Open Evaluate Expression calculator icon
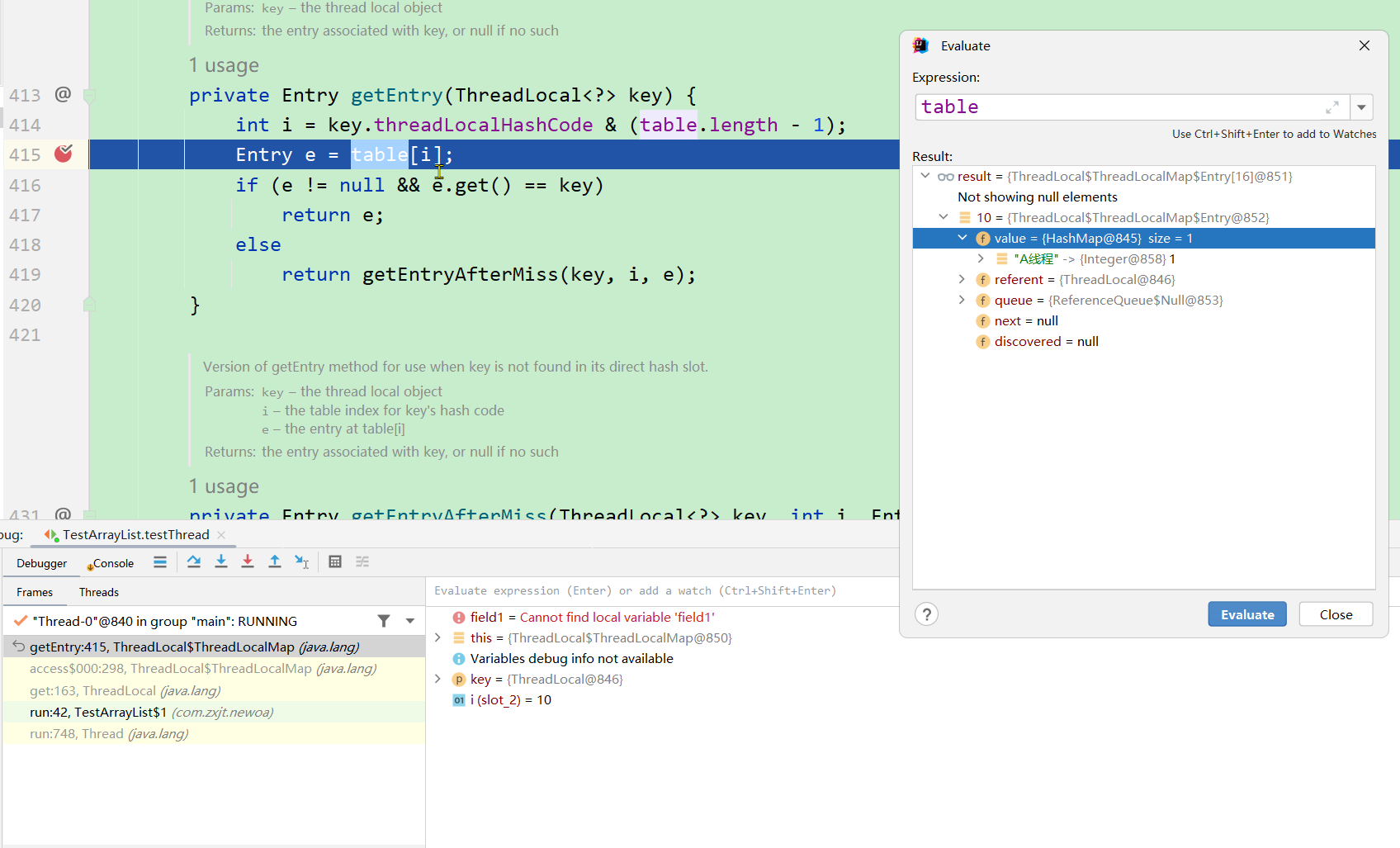Viewport: 1400px width, 848px height. 335,562
